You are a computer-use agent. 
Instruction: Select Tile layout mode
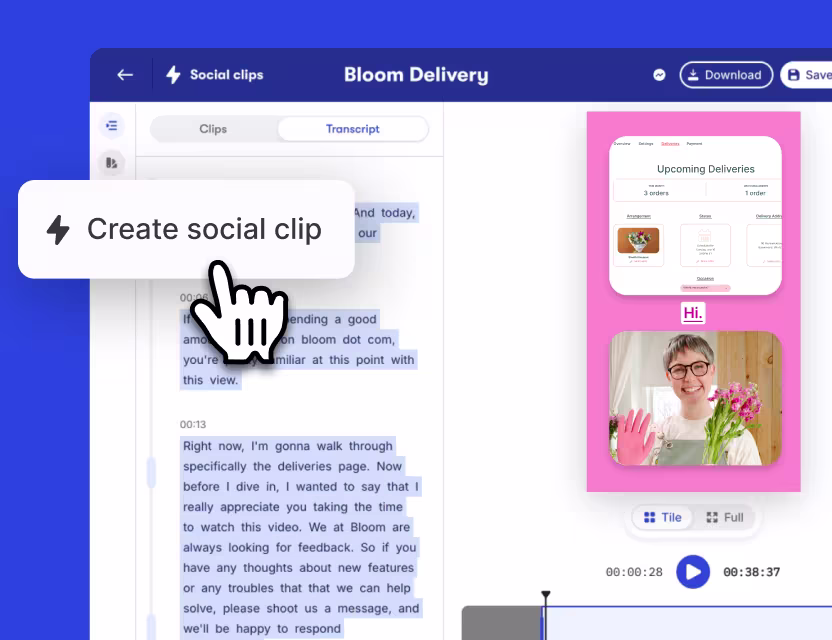[662, 517]
